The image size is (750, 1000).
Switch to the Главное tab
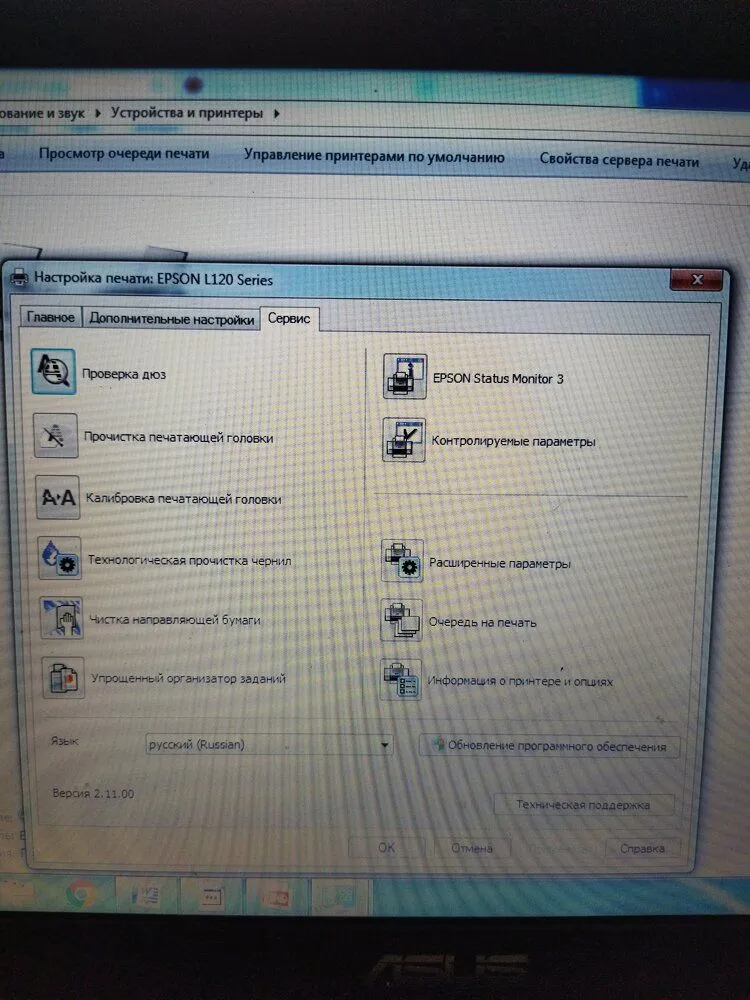(x=51, y=317)
